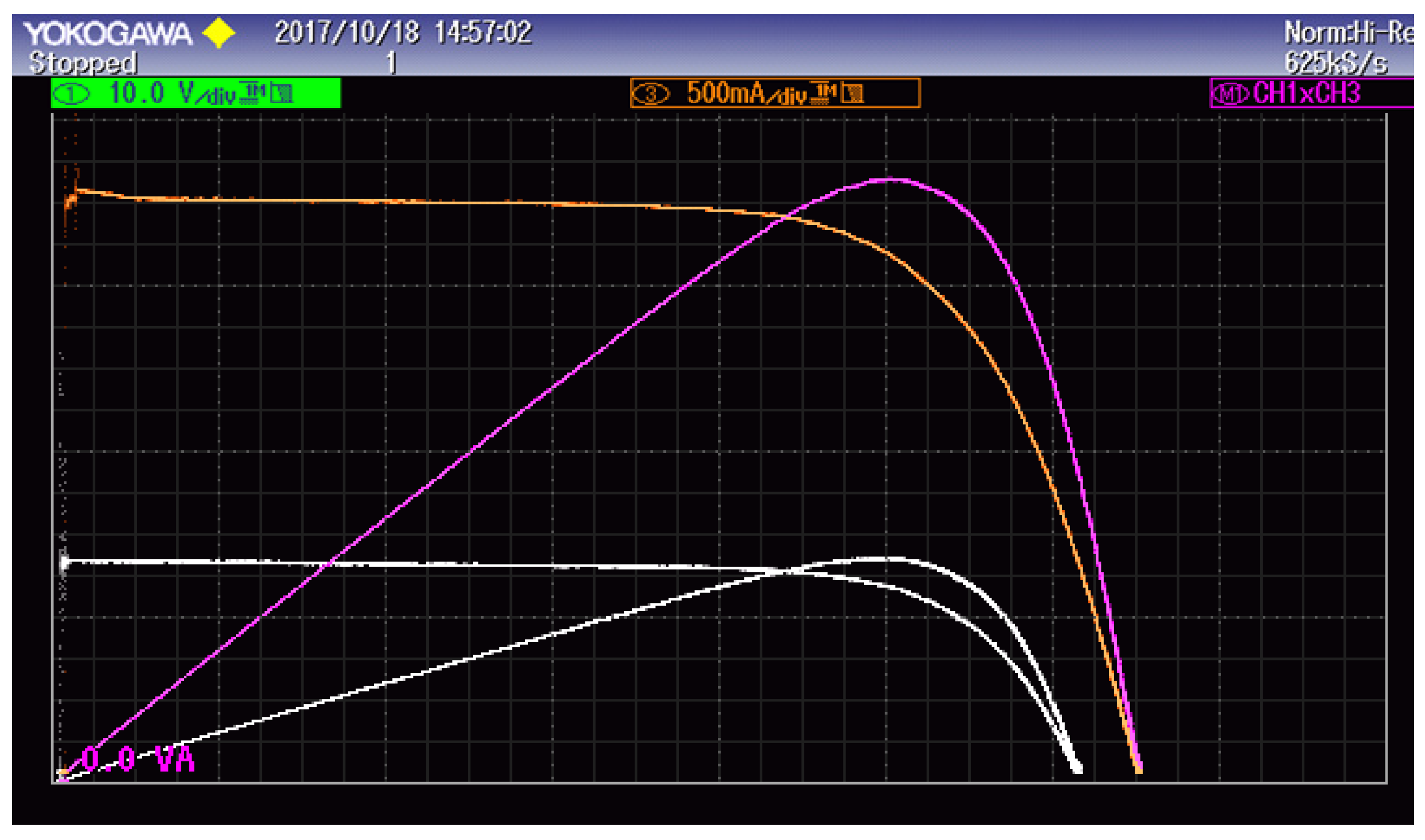
Task: Click the peak of the magenta power curve
Action: coord(889,180)
